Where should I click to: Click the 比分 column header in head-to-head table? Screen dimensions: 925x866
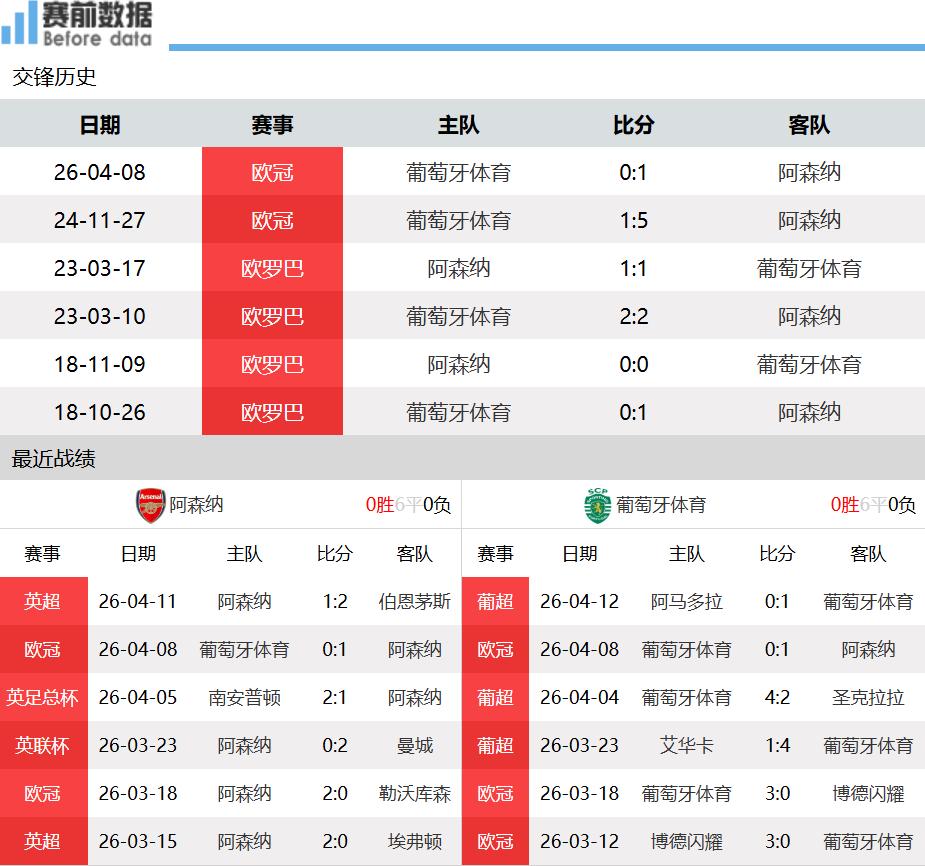(633, 125)
